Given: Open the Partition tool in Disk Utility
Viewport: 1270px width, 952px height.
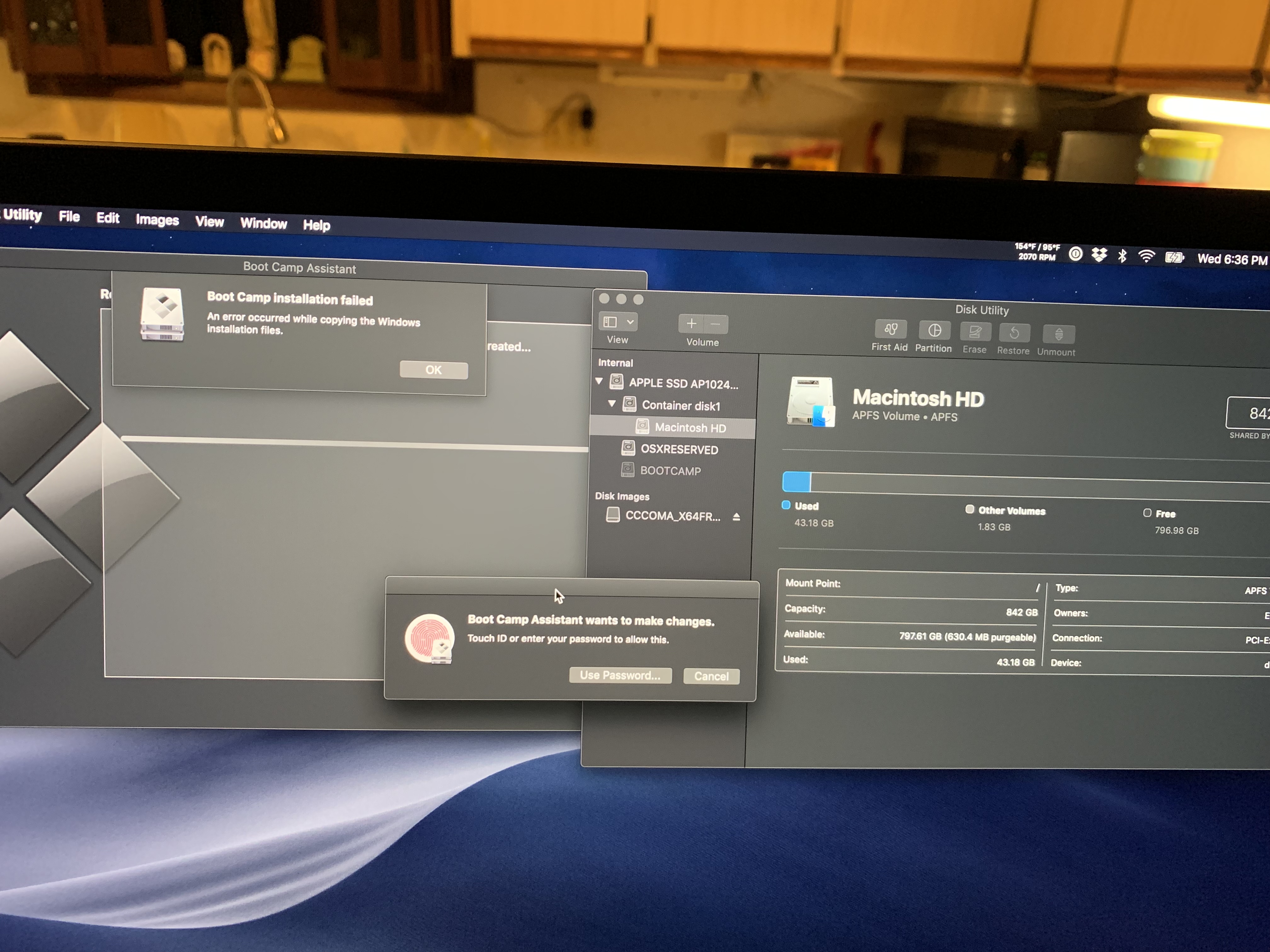Looking at the screenshot, I should click(934, 331).
